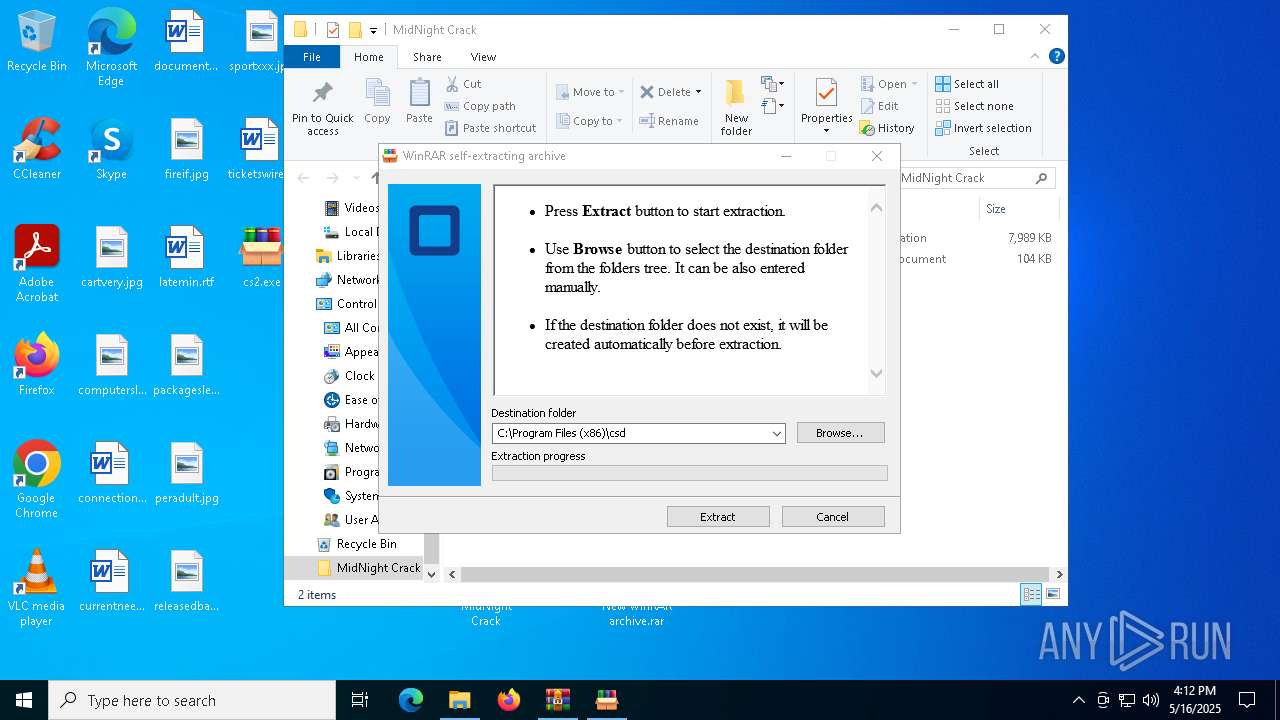Image resolution: width=1280 pixels, height=720 pixels.
Task: Select Clock item in navigation tree
Action: (350, 376)
